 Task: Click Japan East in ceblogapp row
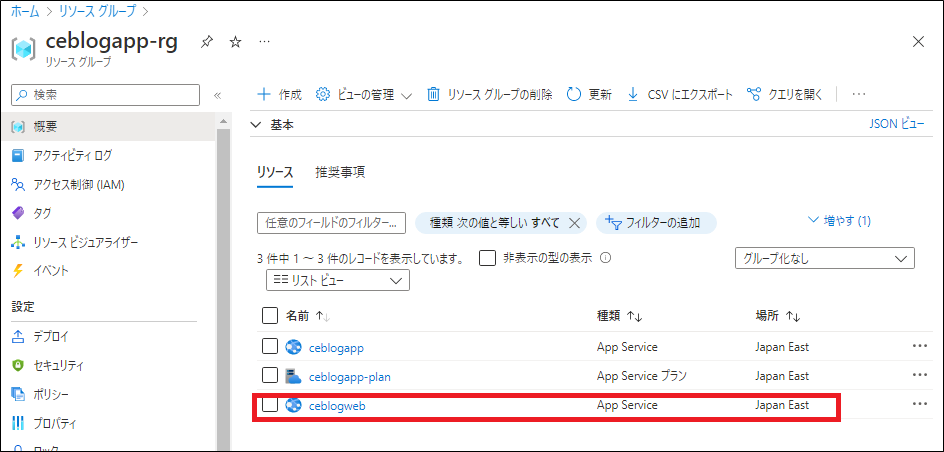click(x=782, y=347)
